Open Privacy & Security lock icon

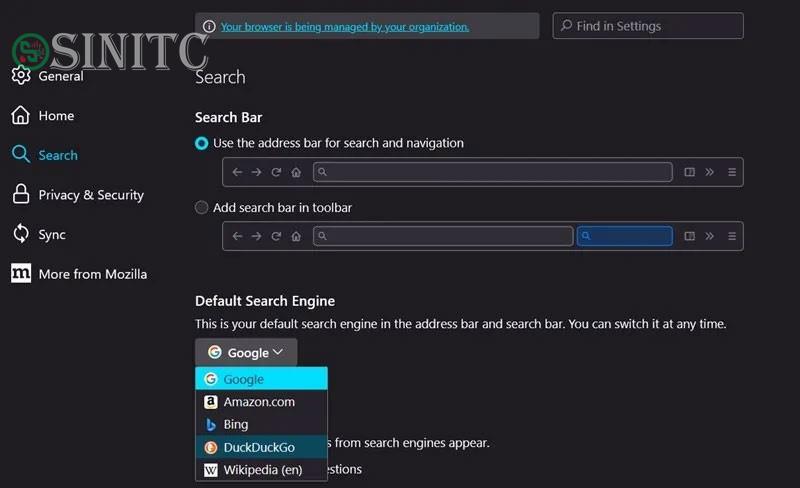[x=21, y=194]
